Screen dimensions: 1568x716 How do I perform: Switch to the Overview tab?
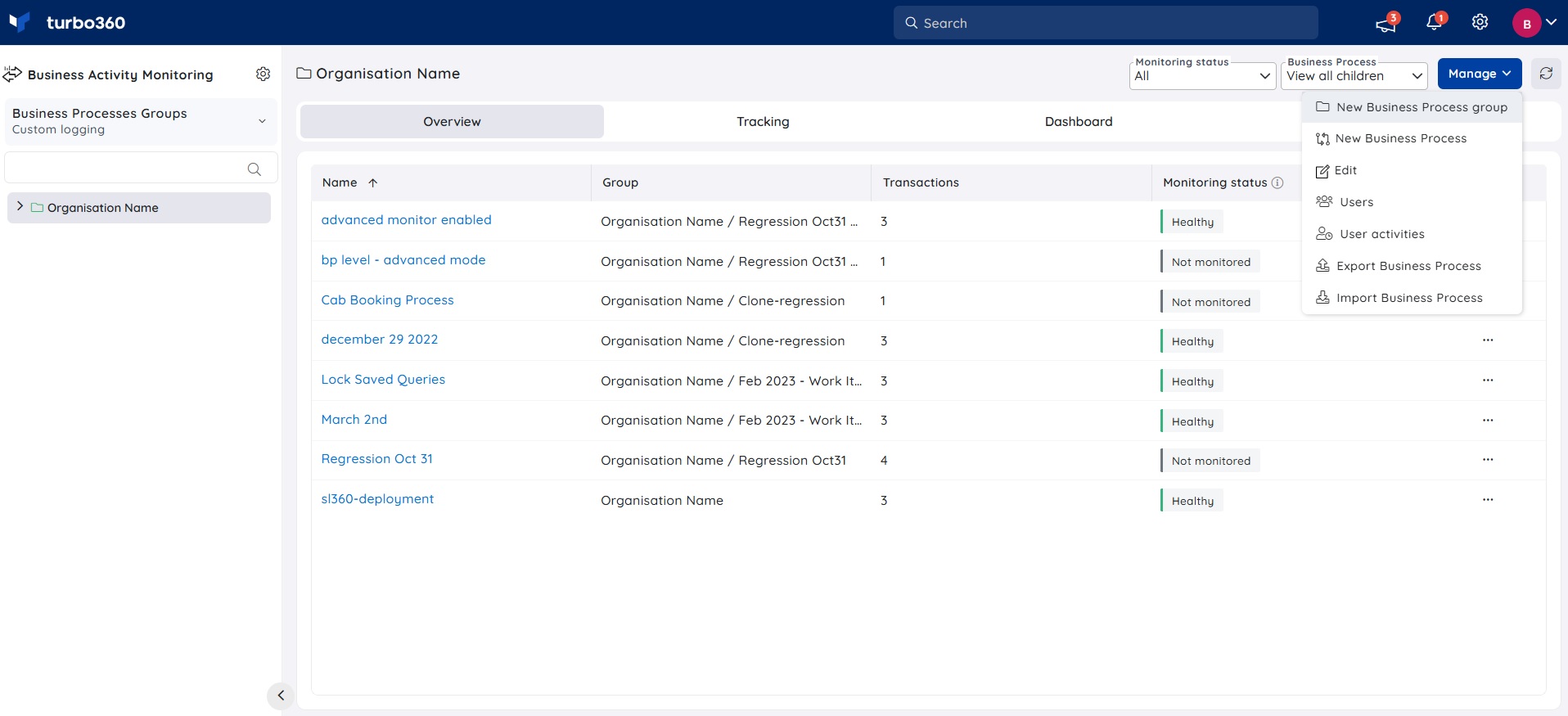(x=452, y=122)
